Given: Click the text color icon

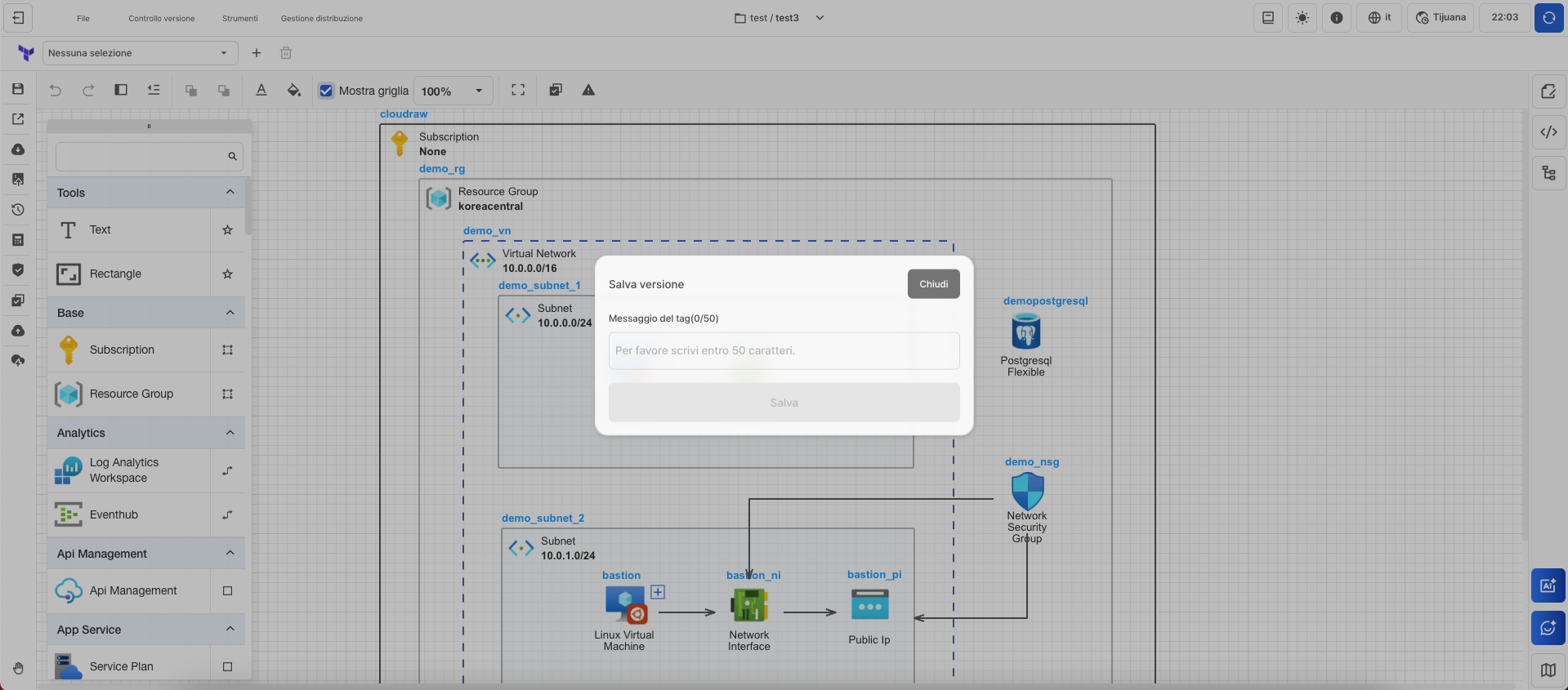Looking at the screenshot, I should 261,91.
